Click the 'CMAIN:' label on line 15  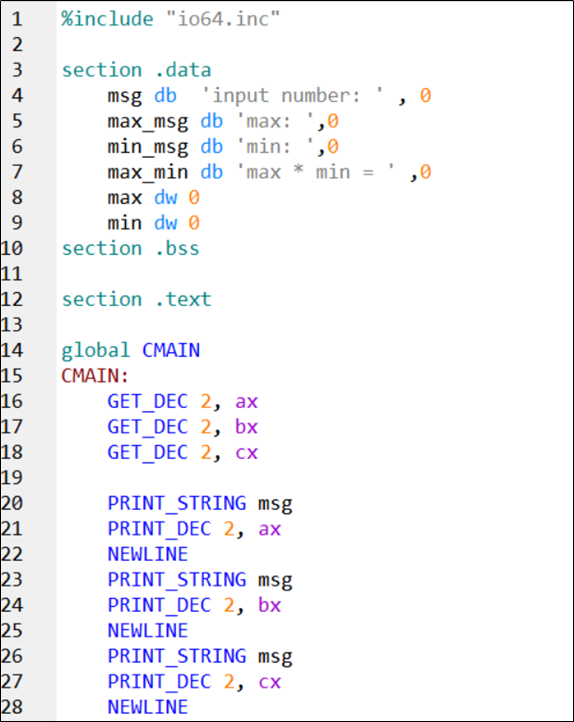click(x=95, y=376)
